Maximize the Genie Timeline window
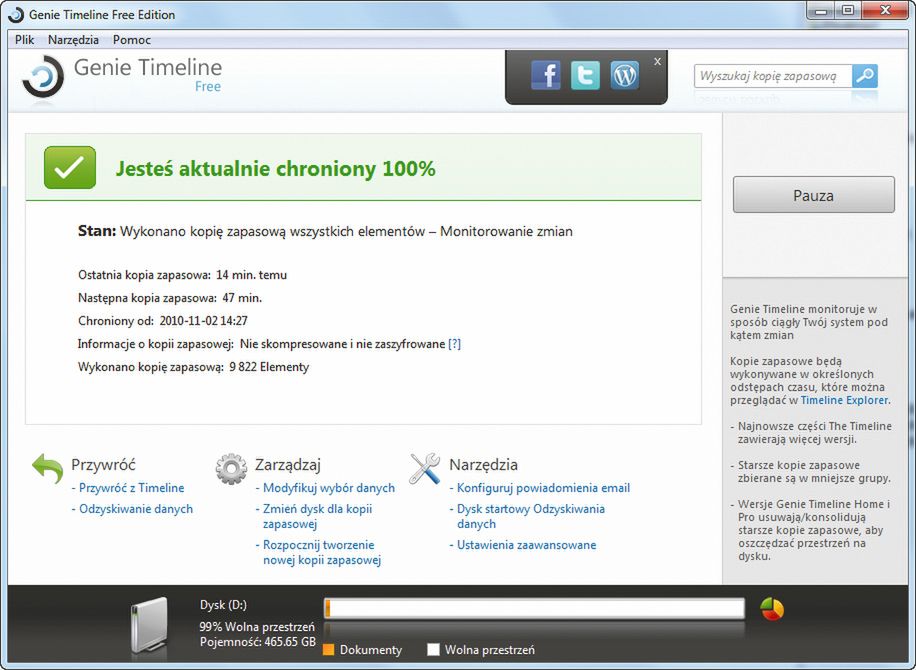 [x=849, y=11]
